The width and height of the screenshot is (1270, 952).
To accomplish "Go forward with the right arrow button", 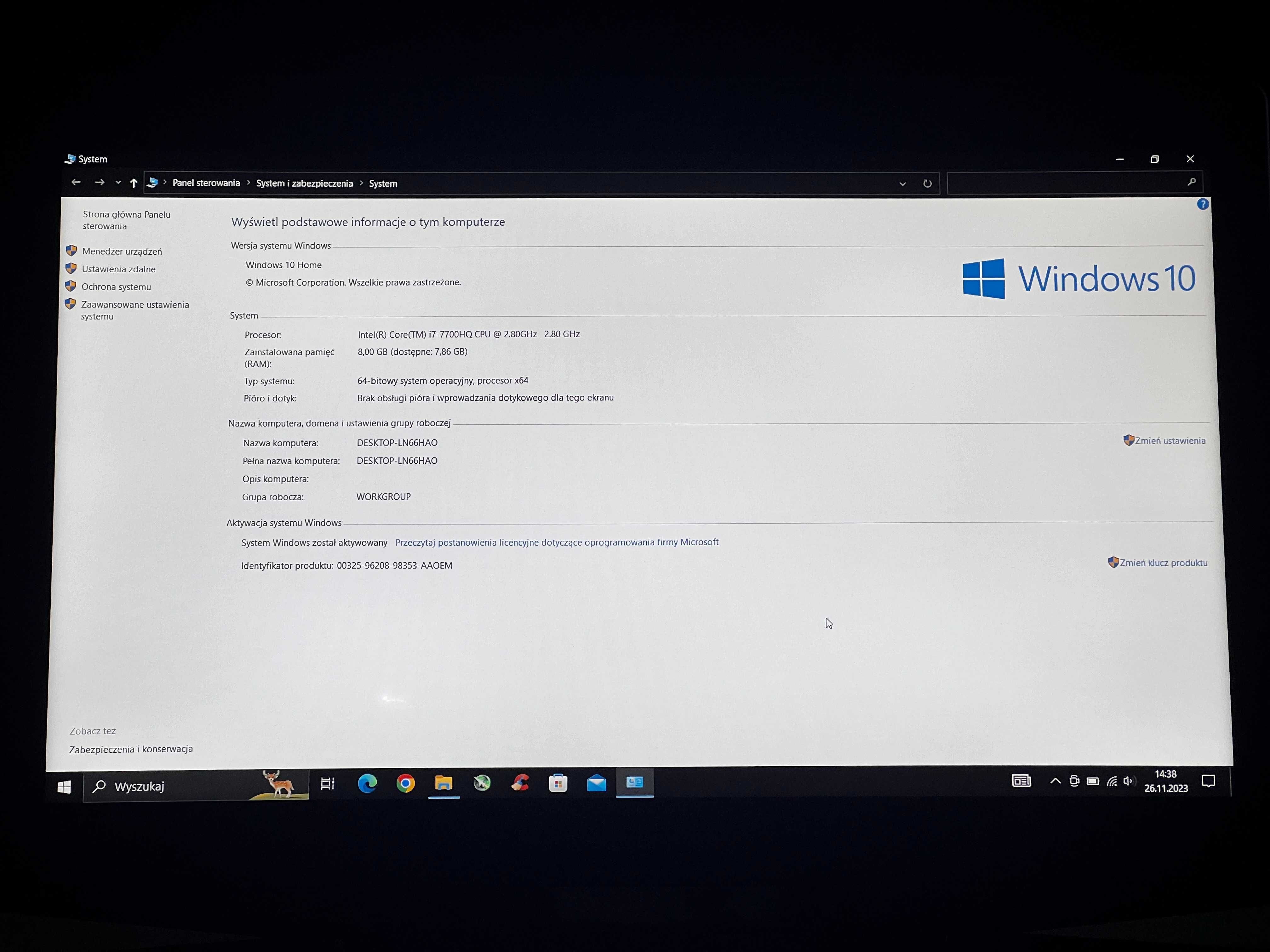I will pyautogui.click(x=99, y=182).
